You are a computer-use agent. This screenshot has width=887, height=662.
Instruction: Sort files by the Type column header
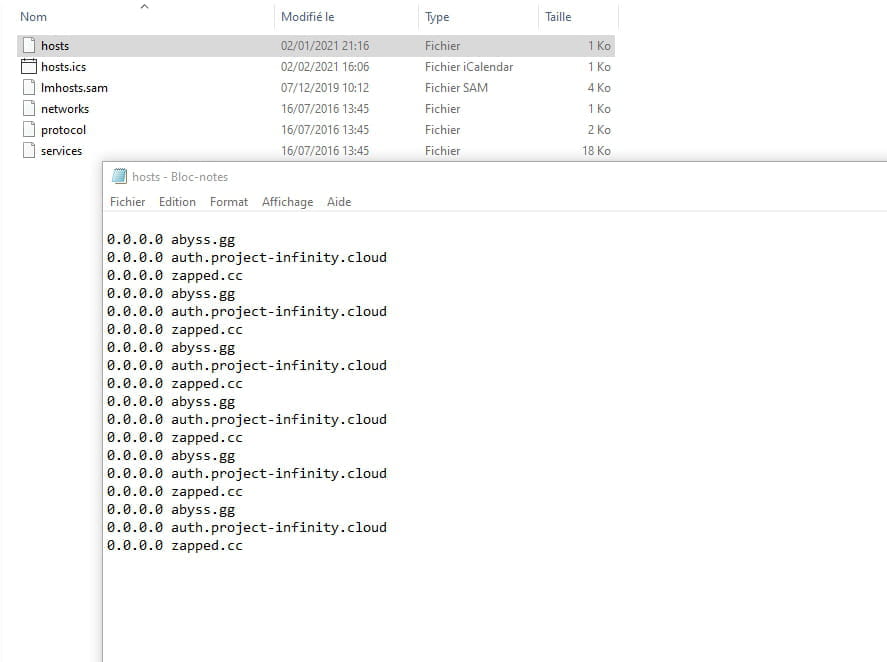437,17
